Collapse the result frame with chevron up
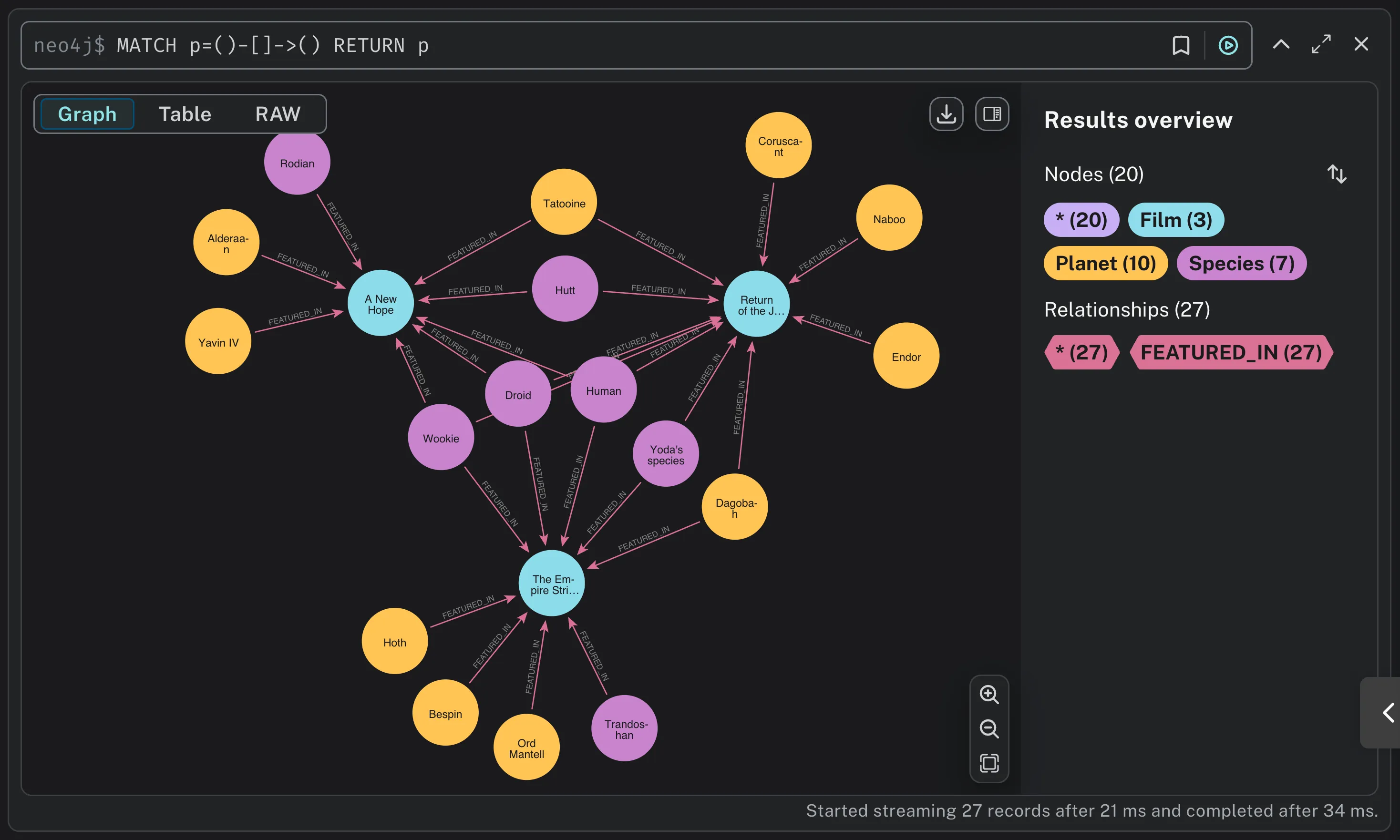This screenshot has width=1400, height=840. coord(1281,44)
